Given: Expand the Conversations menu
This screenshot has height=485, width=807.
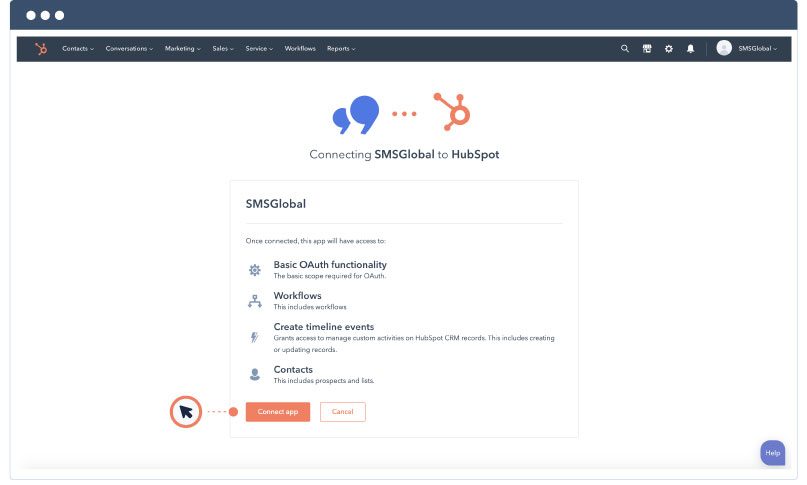Looking at the screenshot, I should 129,49.
